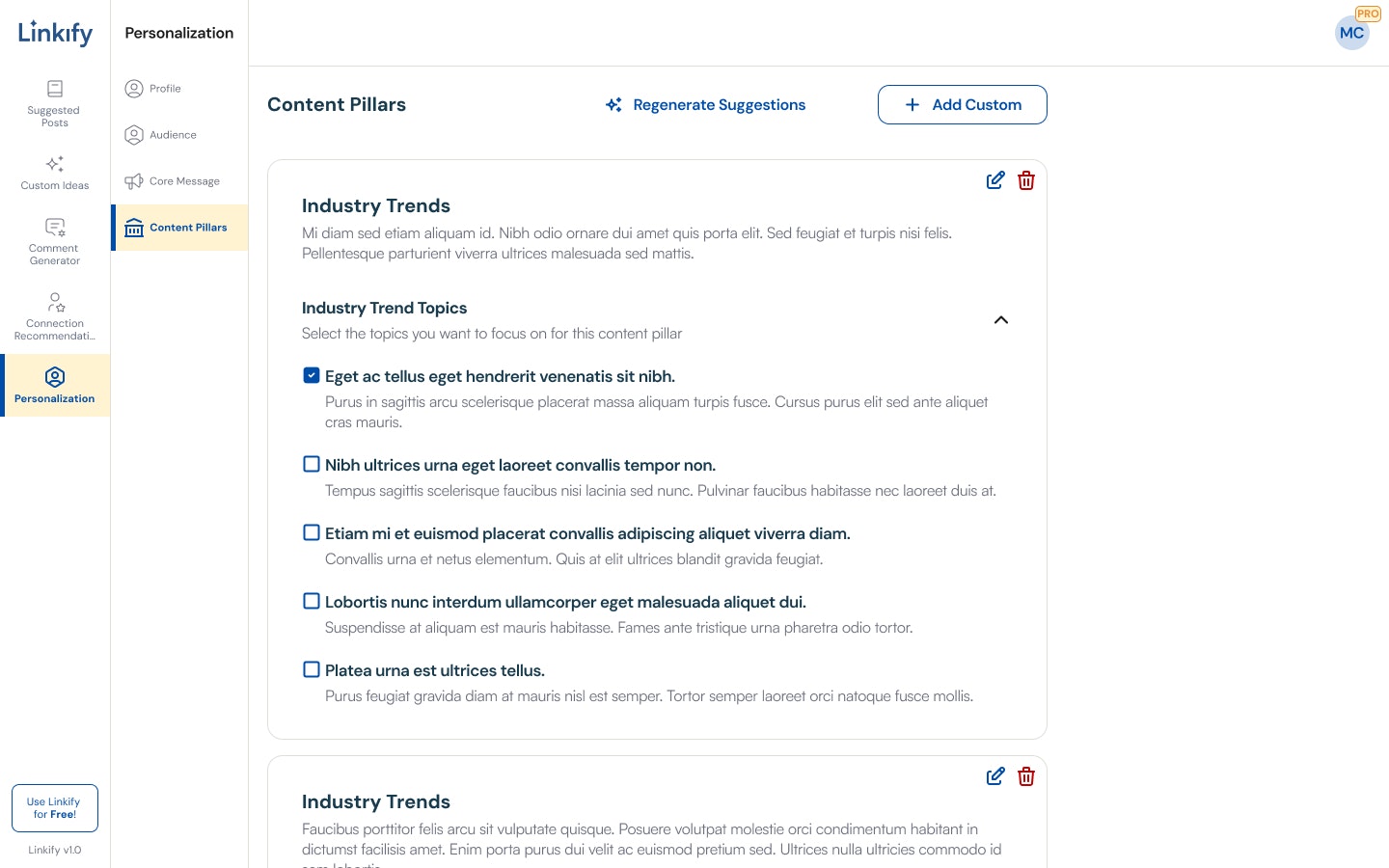Delete the first Industry Trends pillar
Screen dimensions: 1389x868
click(1026, 180)
